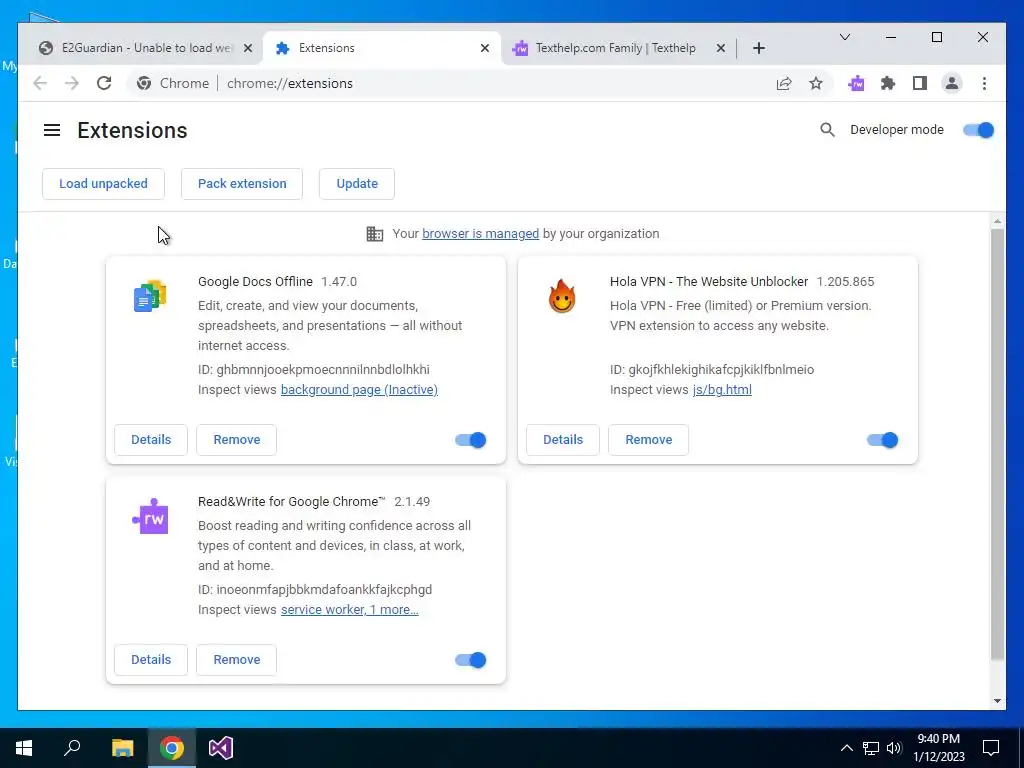Inspect the service worker, 1 more link
The width and height of the screenshot is (1024, 768).
tap(349, 610)
